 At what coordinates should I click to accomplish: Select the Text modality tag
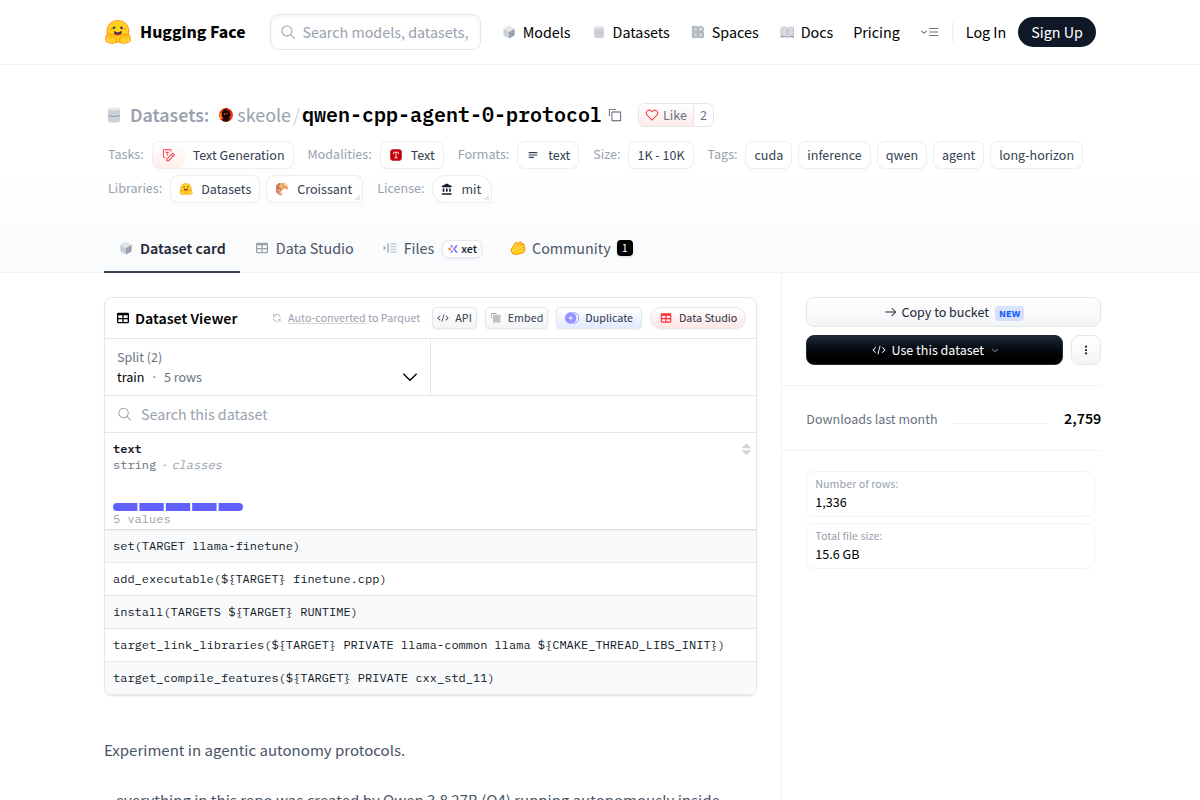[412, 155]
